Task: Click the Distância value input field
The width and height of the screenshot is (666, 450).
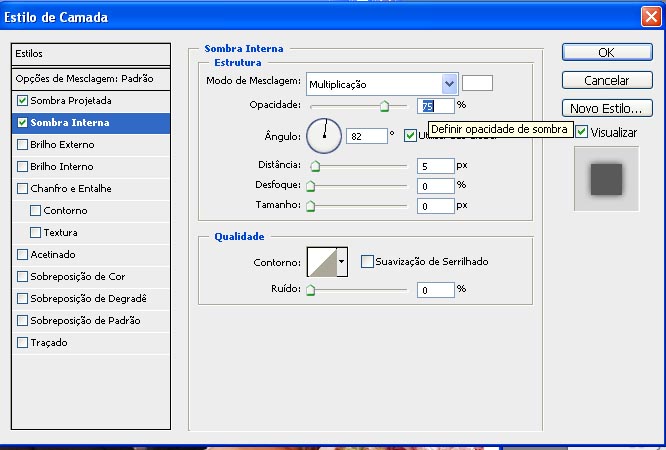Action: [x=436, y=166]
